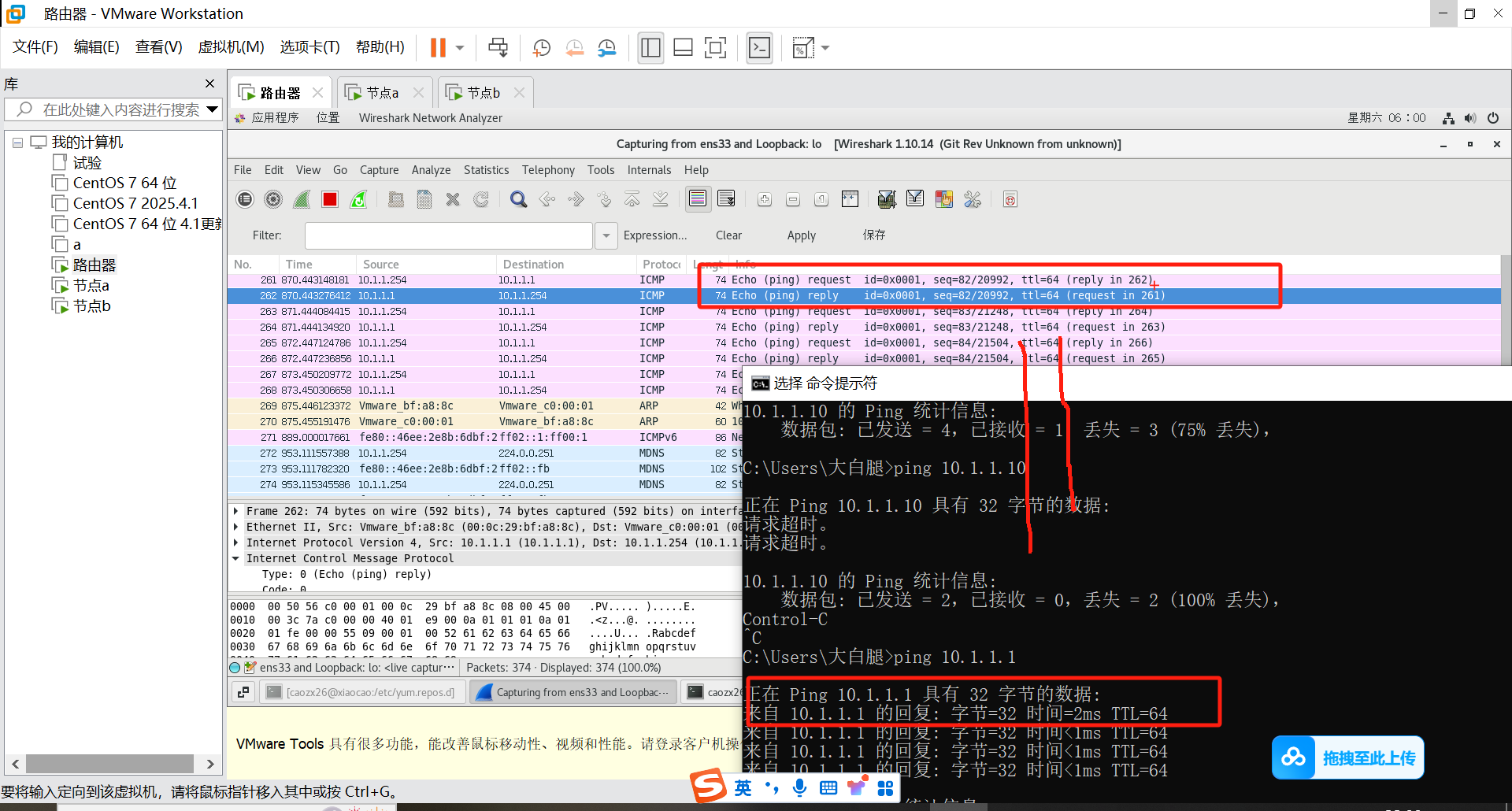The height and width of the screenshot is (811, 1512).
Task: Open VMware console view icon
Action: (759, 48)
